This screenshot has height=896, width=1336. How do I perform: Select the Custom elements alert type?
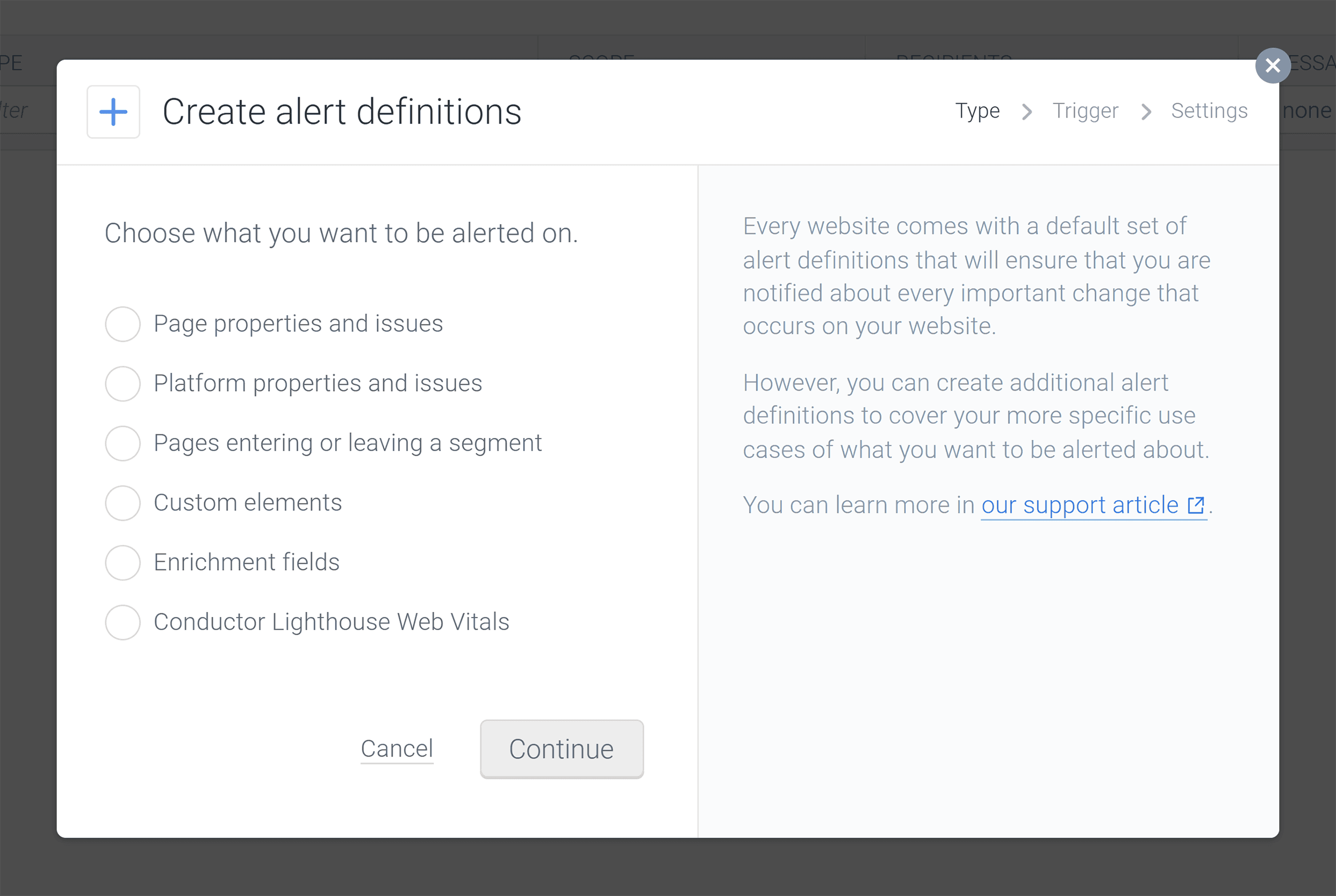tap(122, 503)
